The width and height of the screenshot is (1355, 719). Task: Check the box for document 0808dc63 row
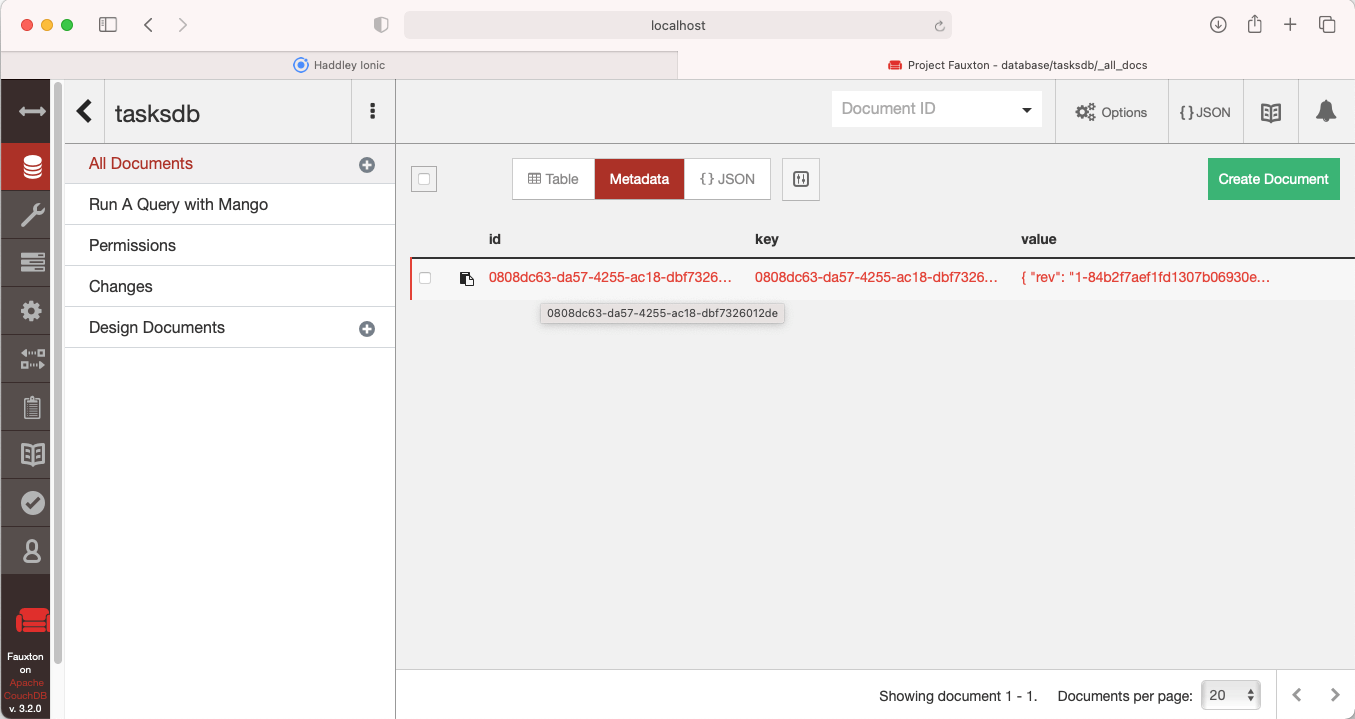(x=425, y=278)
